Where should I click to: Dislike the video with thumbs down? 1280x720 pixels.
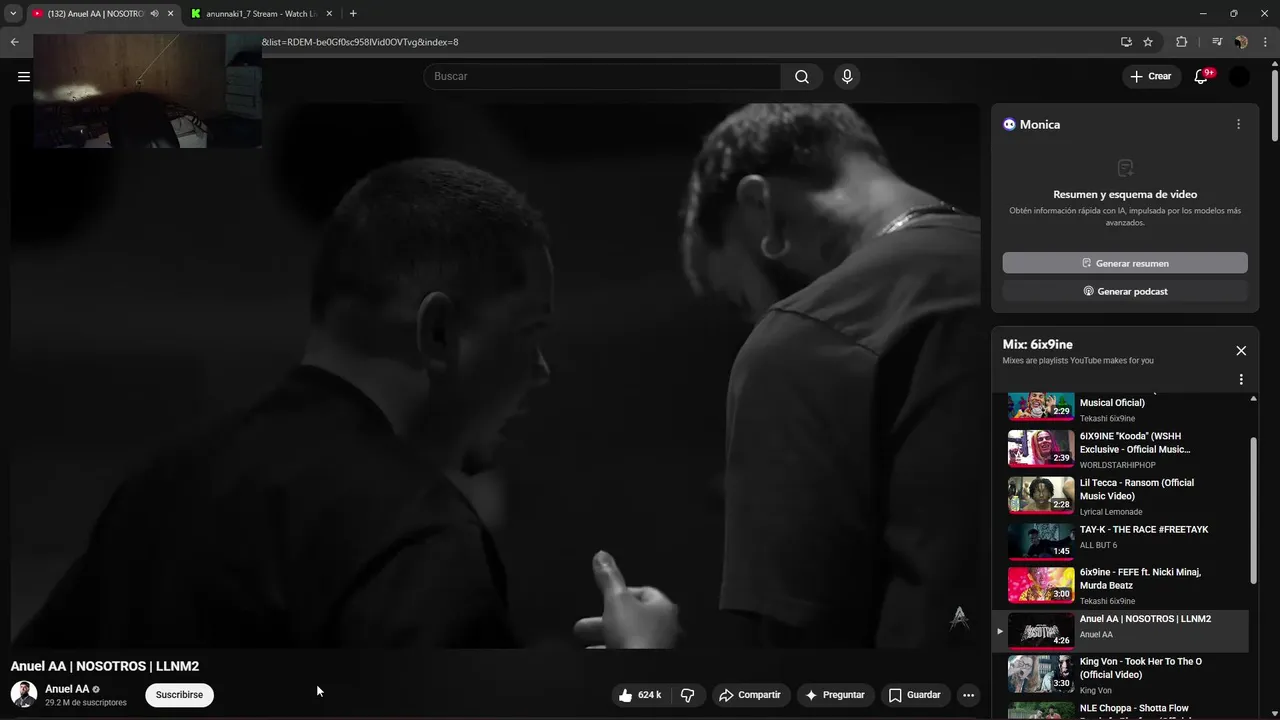click(x=688, y=695)
